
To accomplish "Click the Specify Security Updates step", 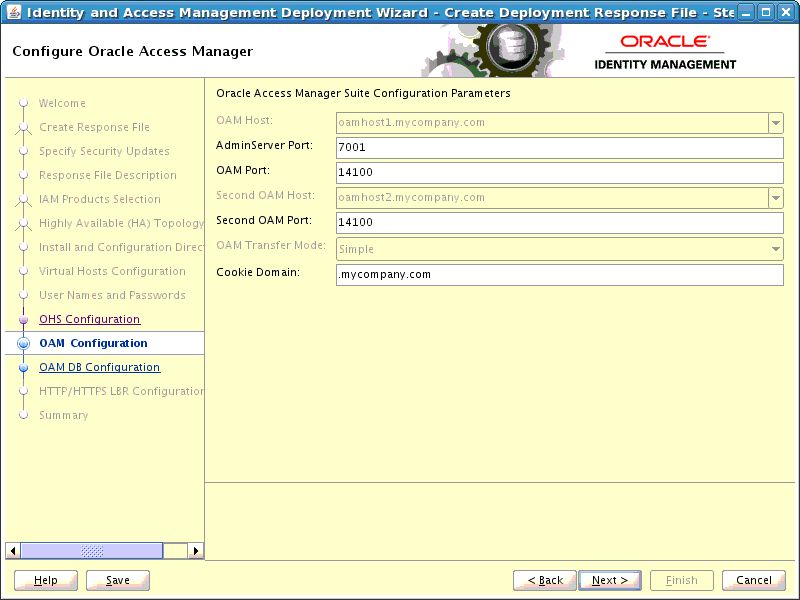I will coord(104,151).
